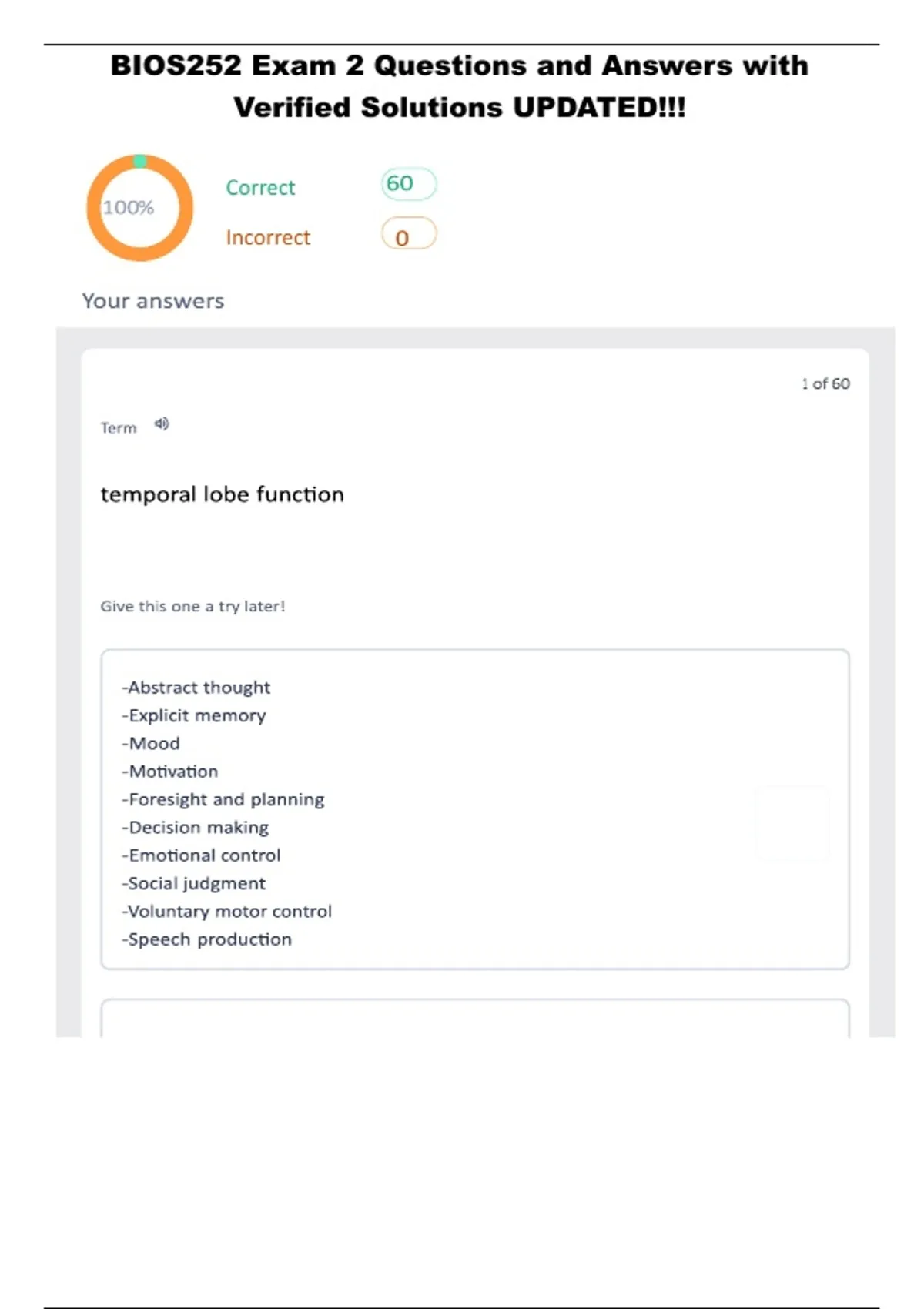Play the term audio speaker icon
Image resolution: width=924 pixels, height=1309 pixels.
162,423
